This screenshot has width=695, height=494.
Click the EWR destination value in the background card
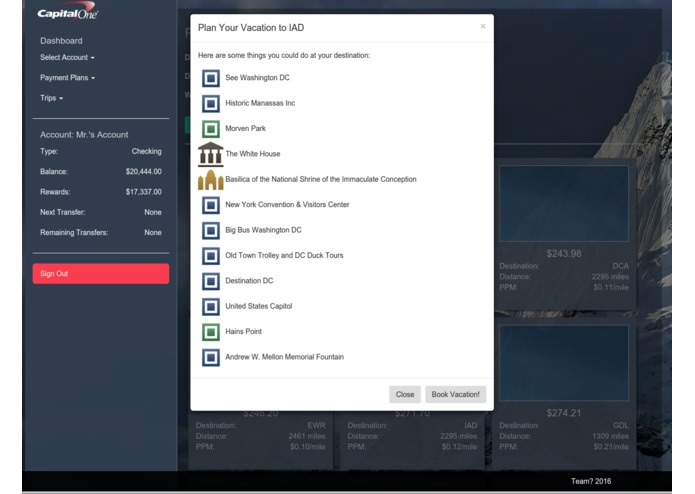[x=316, y=425]
